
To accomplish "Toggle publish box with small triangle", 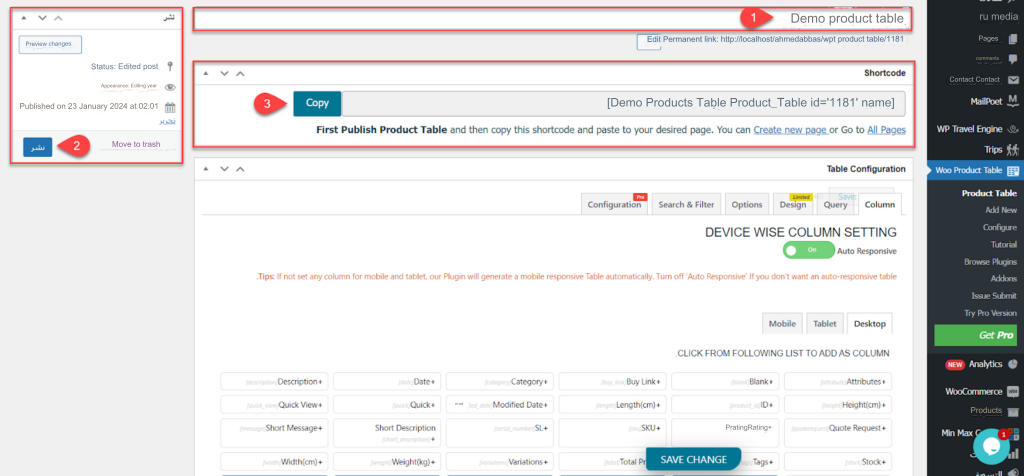I will pyautogui.click(x=24, y=18).
